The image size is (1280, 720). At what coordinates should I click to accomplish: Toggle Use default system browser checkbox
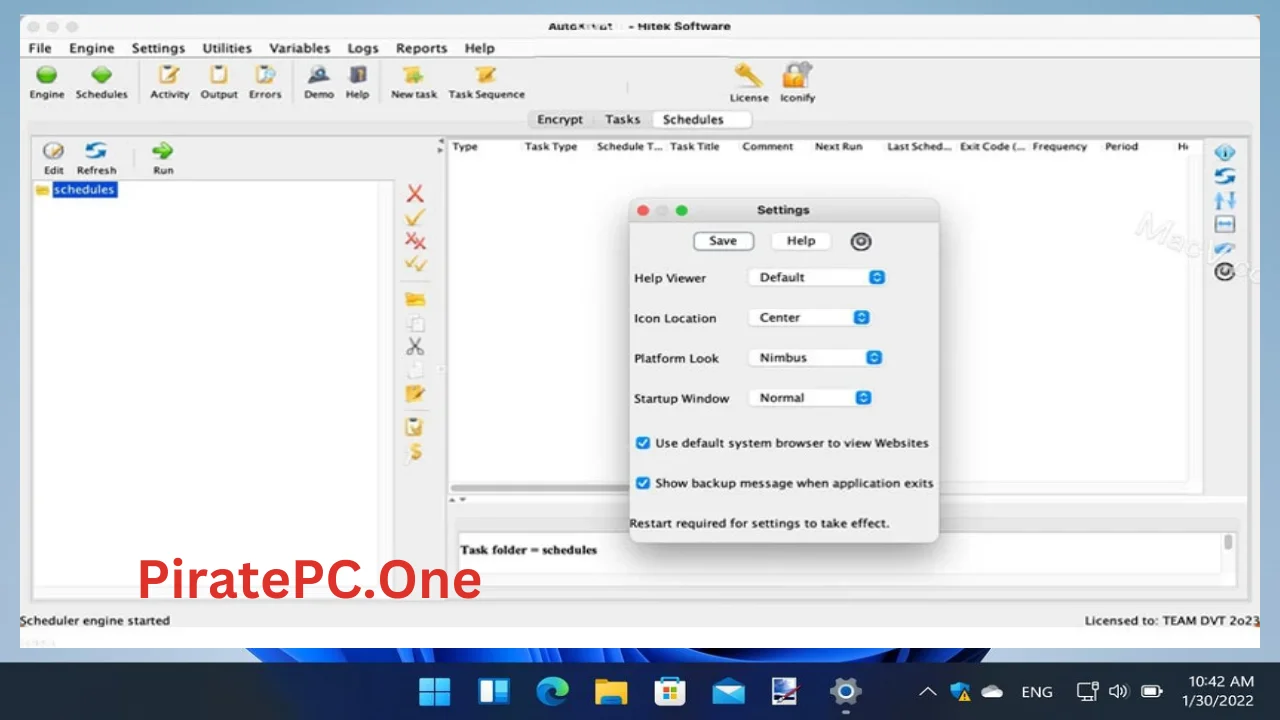tap(643, 442)
